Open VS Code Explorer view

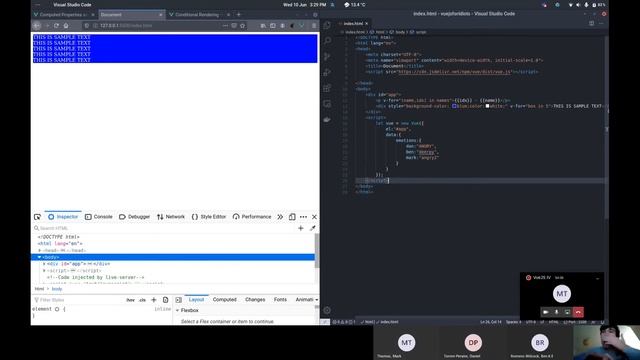pos(327,25)
